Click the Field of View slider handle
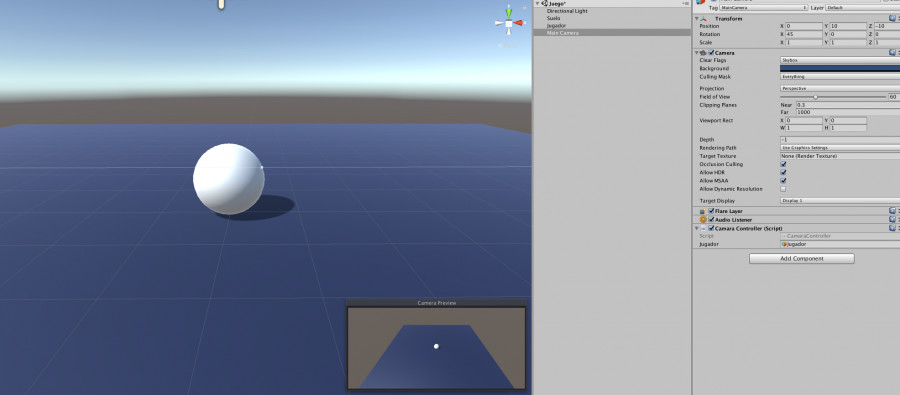Image resolution: width=900 pixels, height=395 pixels. pyautogui.click(x=815, y=97)
